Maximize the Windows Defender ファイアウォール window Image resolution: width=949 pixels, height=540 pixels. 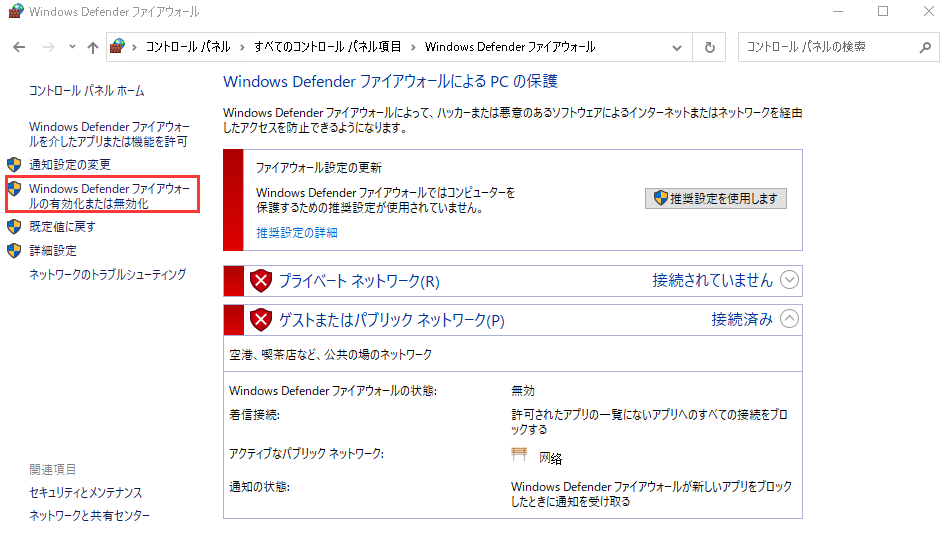coord(883,12)
